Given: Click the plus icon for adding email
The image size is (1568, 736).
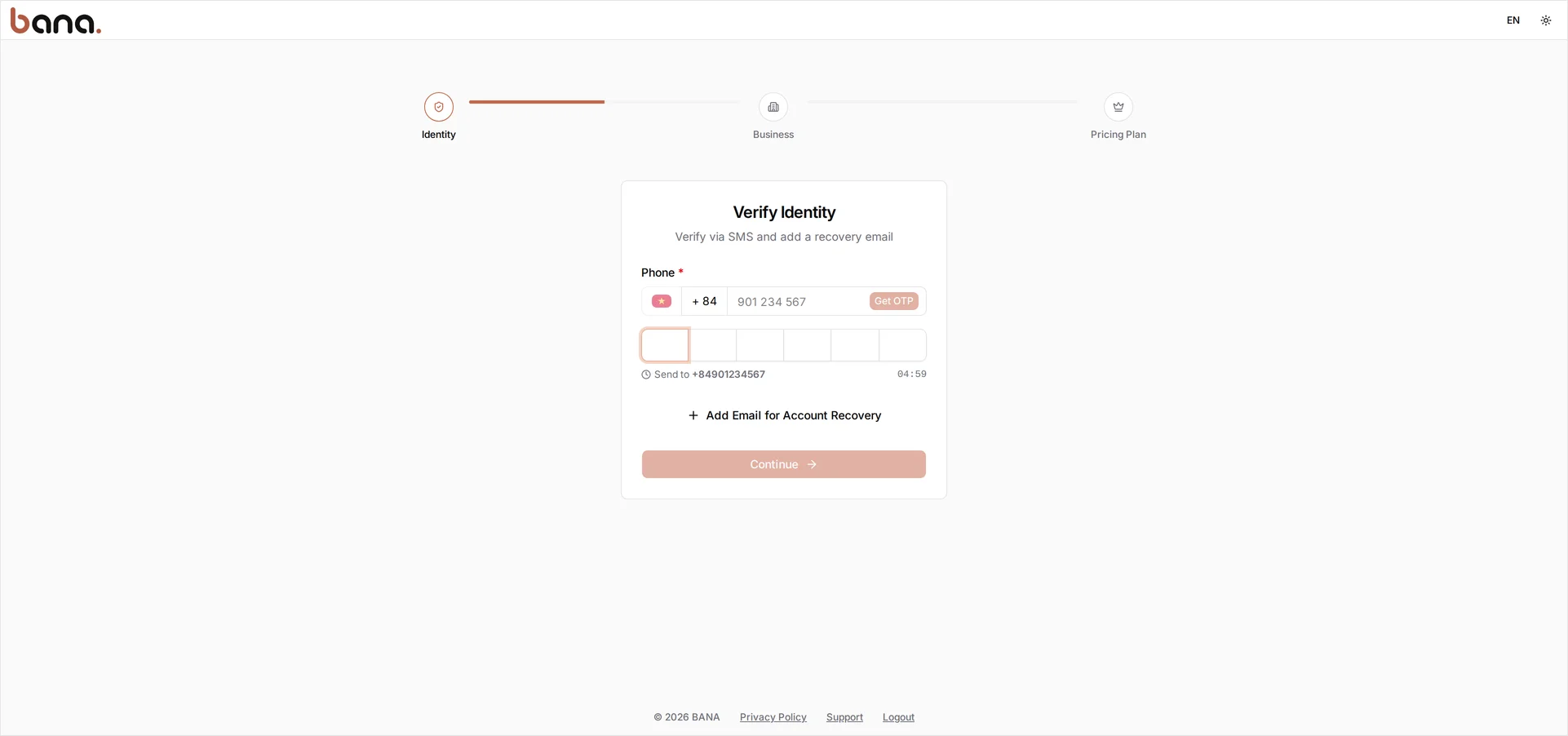Looking at the screenshot, I should point(693,415).
